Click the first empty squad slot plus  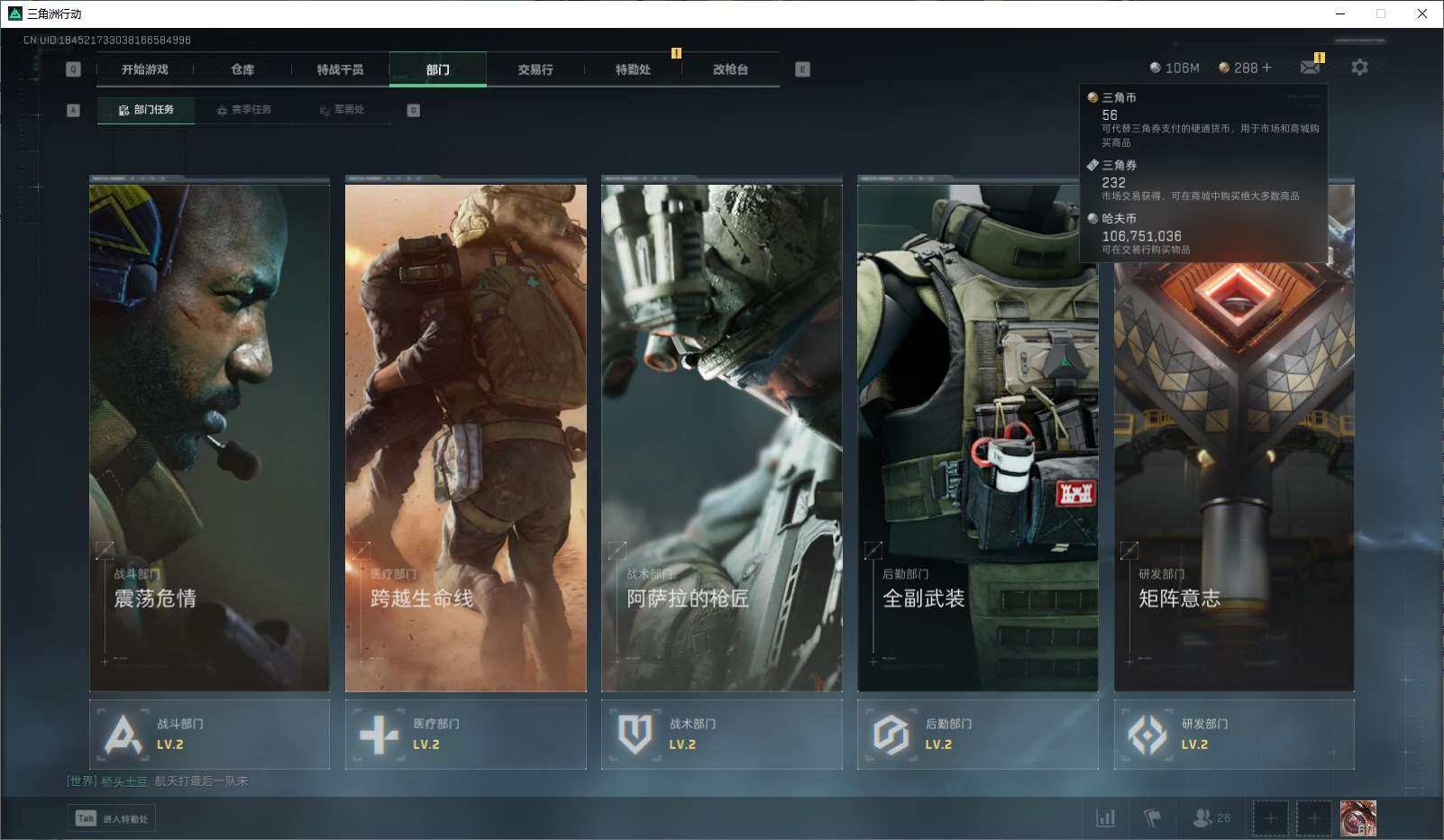pos(1270,818)
